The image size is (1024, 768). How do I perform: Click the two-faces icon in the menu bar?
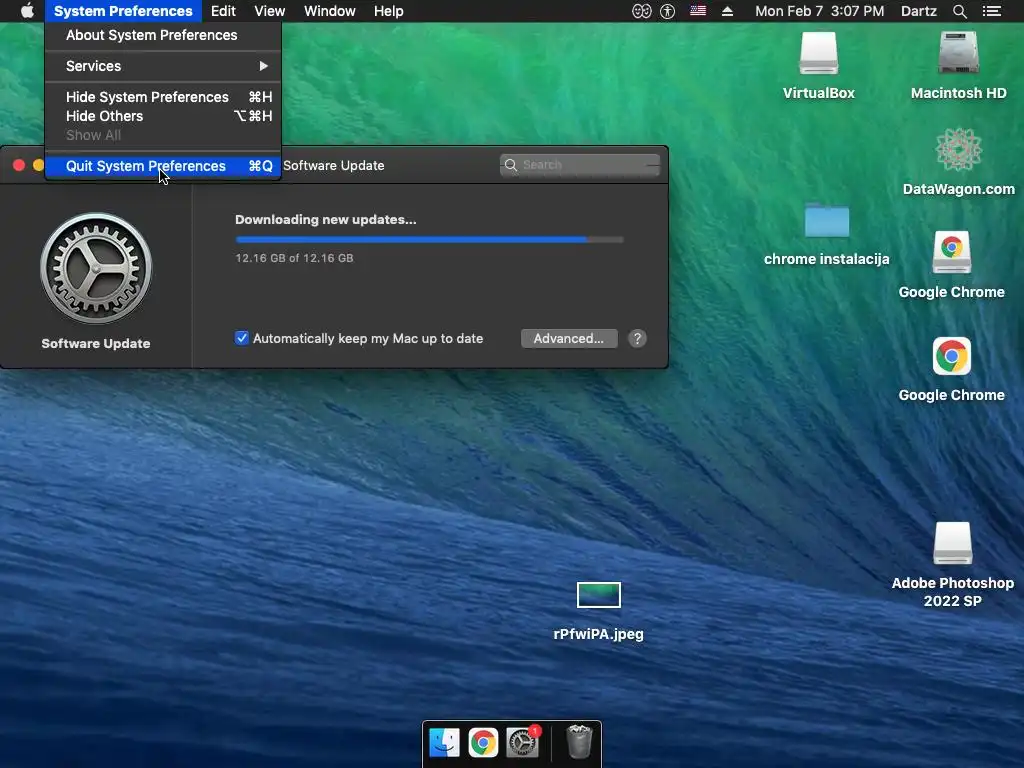coord(641,11)
